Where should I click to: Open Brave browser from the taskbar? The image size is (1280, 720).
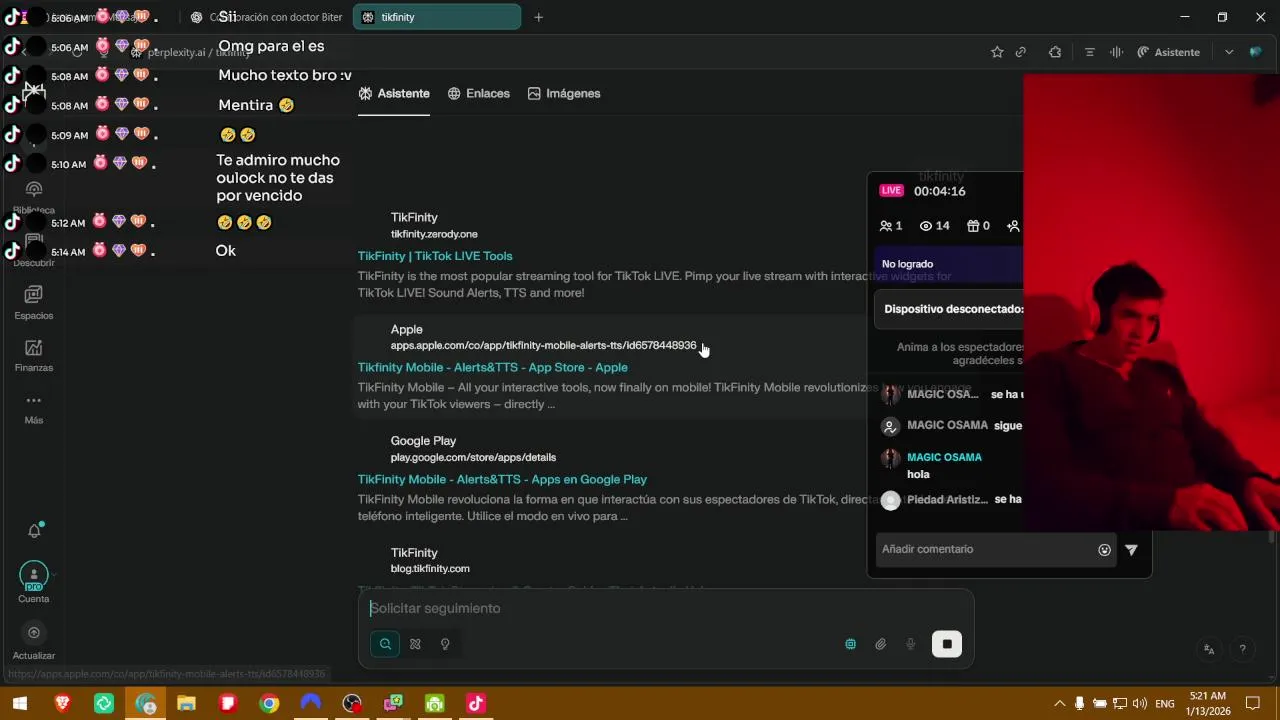pos(62,704)
